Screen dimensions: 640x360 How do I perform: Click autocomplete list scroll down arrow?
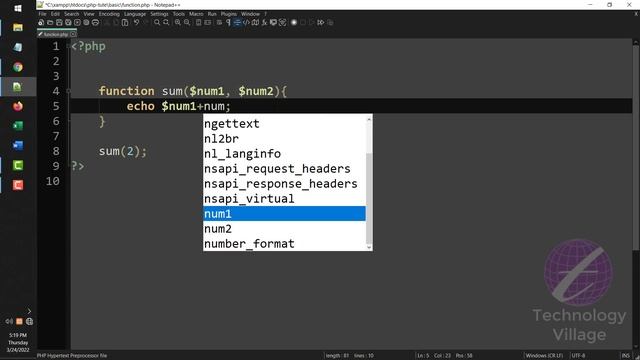pos(369,247)
